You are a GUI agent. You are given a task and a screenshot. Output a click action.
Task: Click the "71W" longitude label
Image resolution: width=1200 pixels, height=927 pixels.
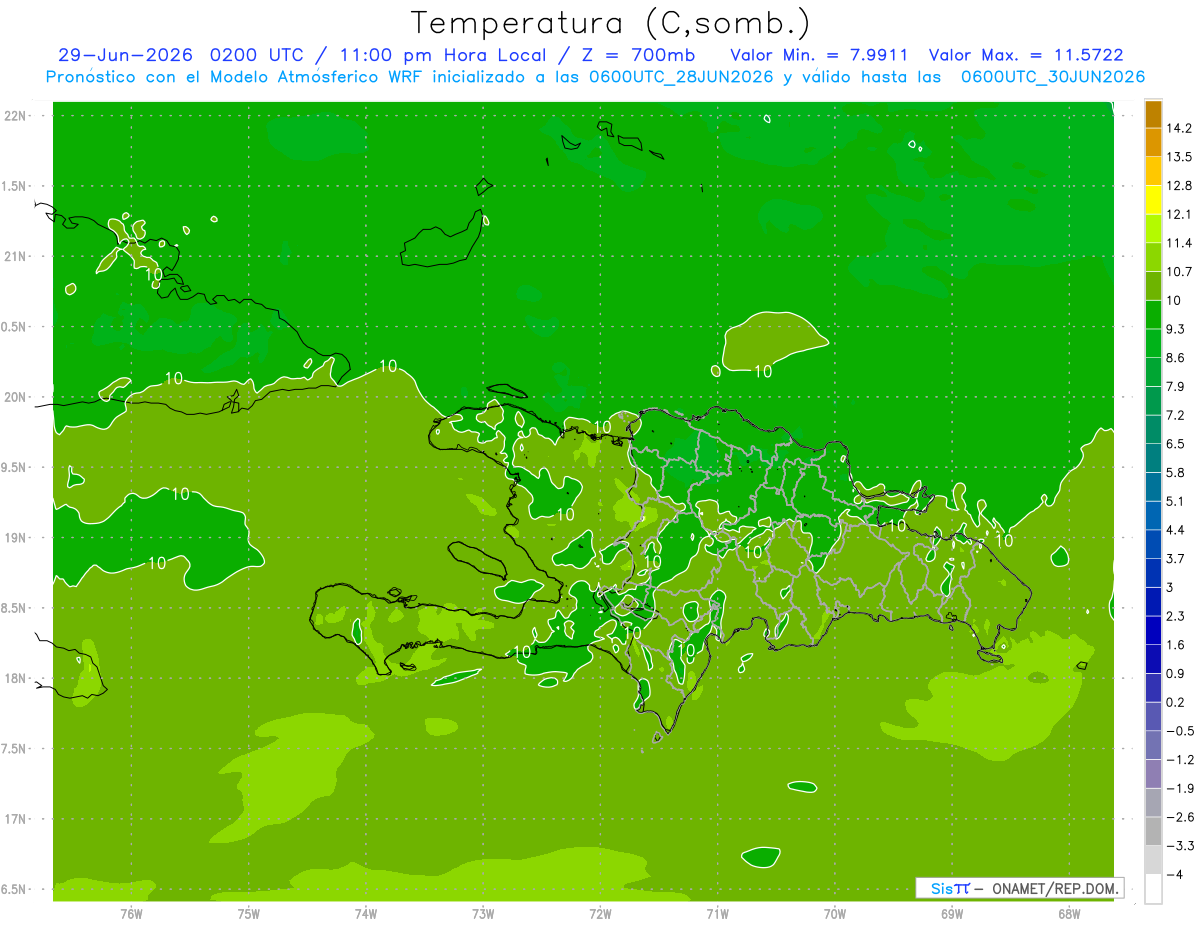click(717, 913)
